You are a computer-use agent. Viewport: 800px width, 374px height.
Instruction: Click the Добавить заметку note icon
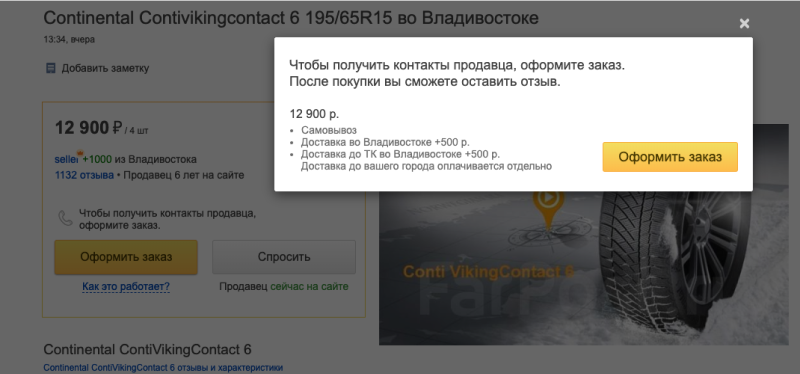tap(51, 68)
